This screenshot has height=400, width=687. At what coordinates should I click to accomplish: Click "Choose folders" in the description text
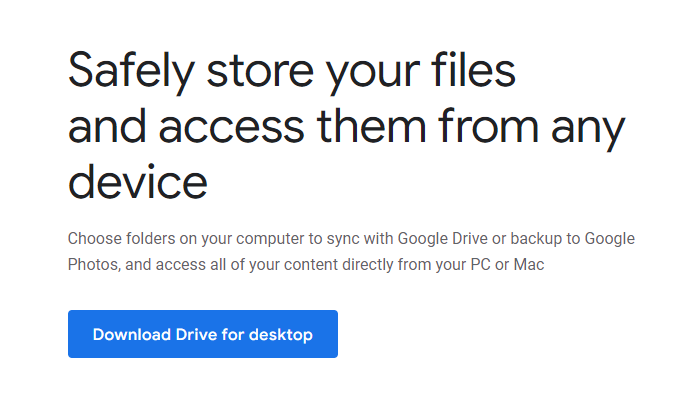click(x=115, y=240)
